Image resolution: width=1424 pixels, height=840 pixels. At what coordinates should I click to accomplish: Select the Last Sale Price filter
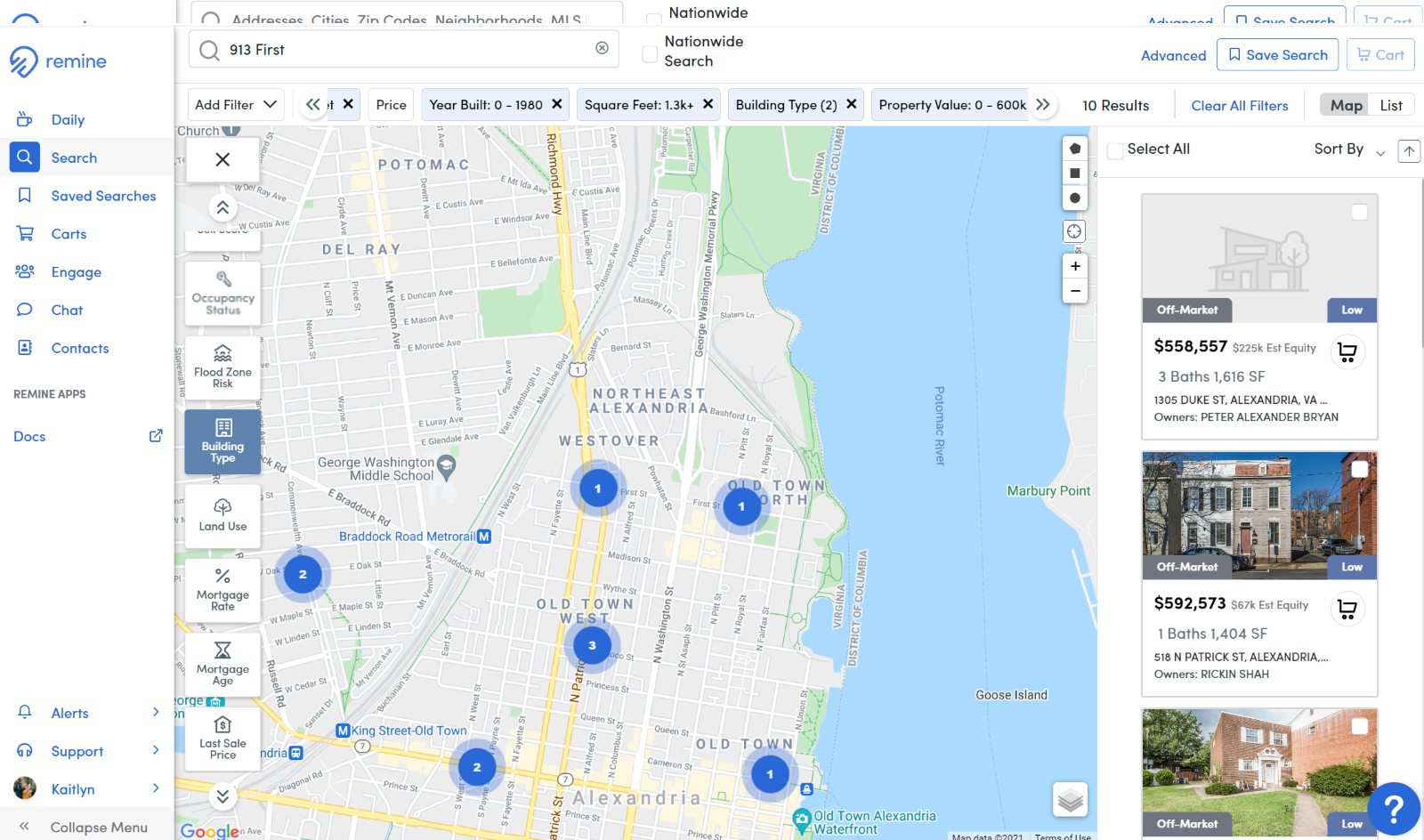(x=222, y=739)
